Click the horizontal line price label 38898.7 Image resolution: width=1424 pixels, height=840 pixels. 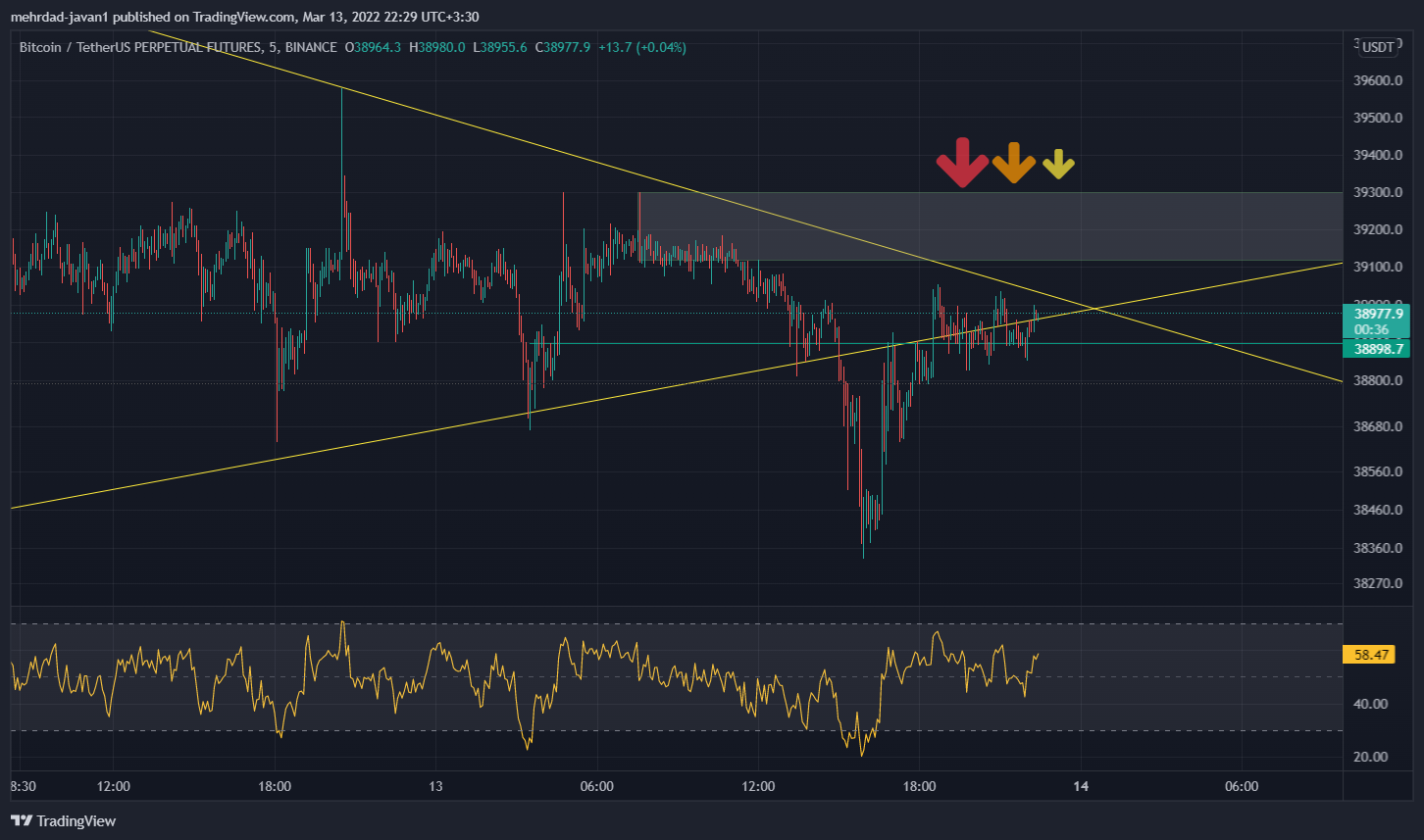pos(1378,349)
